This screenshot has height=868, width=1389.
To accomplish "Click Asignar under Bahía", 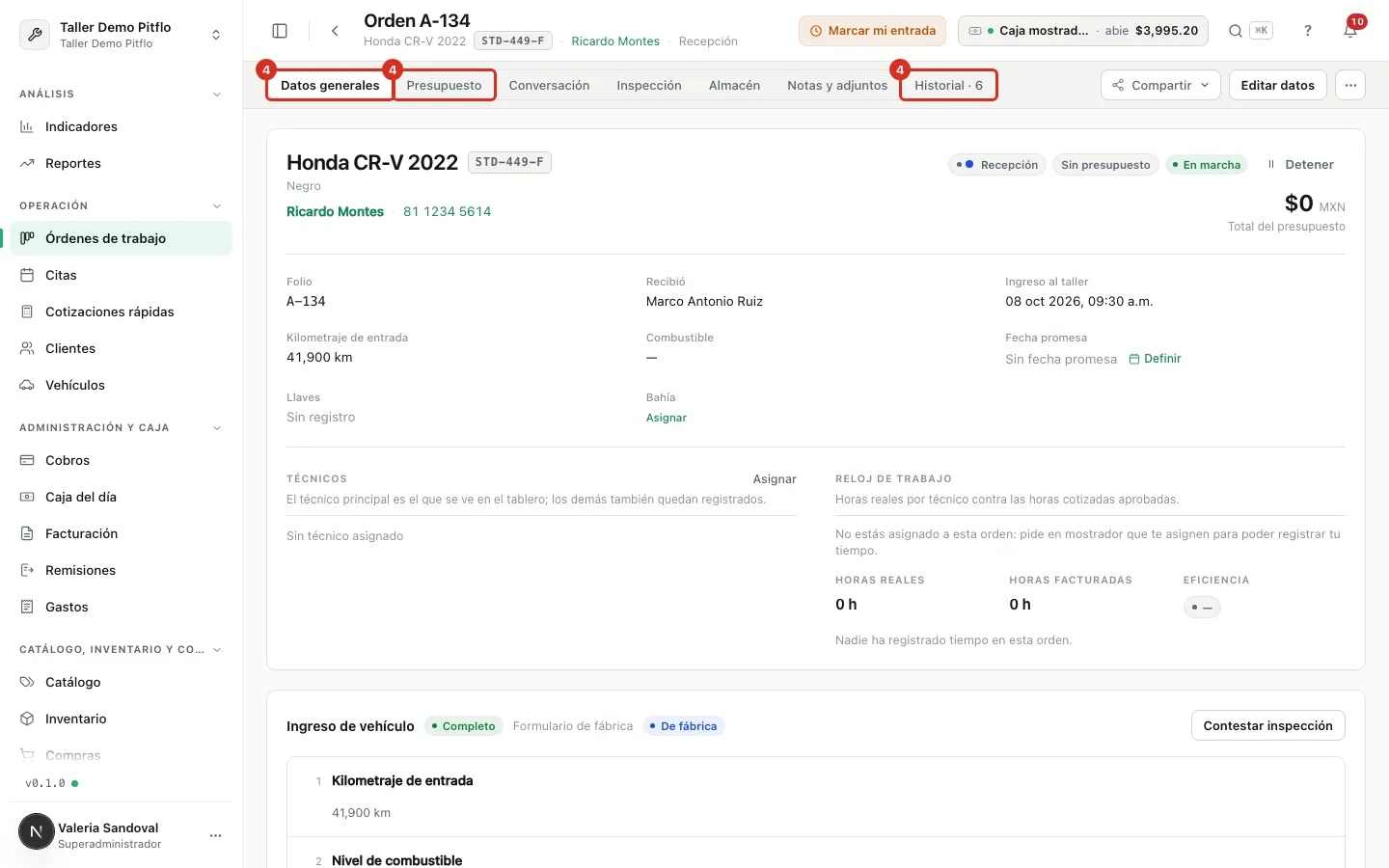I will pos(667,418).
